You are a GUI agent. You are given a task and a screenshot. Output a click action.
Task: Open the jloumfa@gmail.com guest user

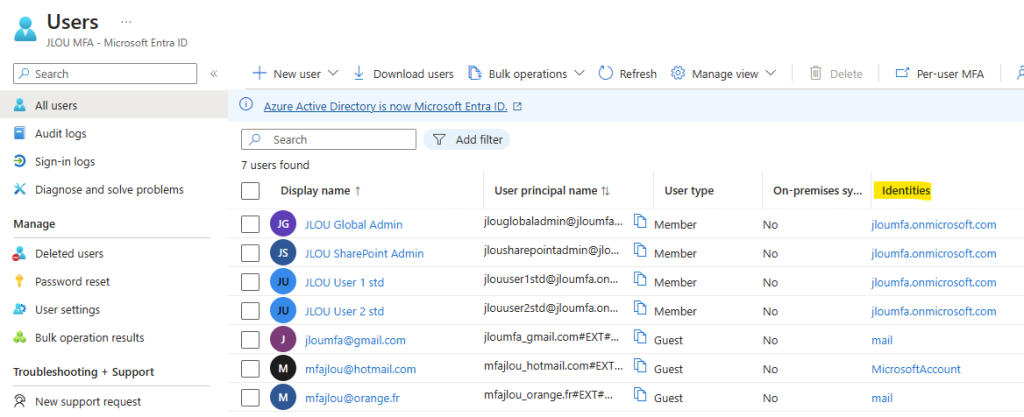[355, 340]
